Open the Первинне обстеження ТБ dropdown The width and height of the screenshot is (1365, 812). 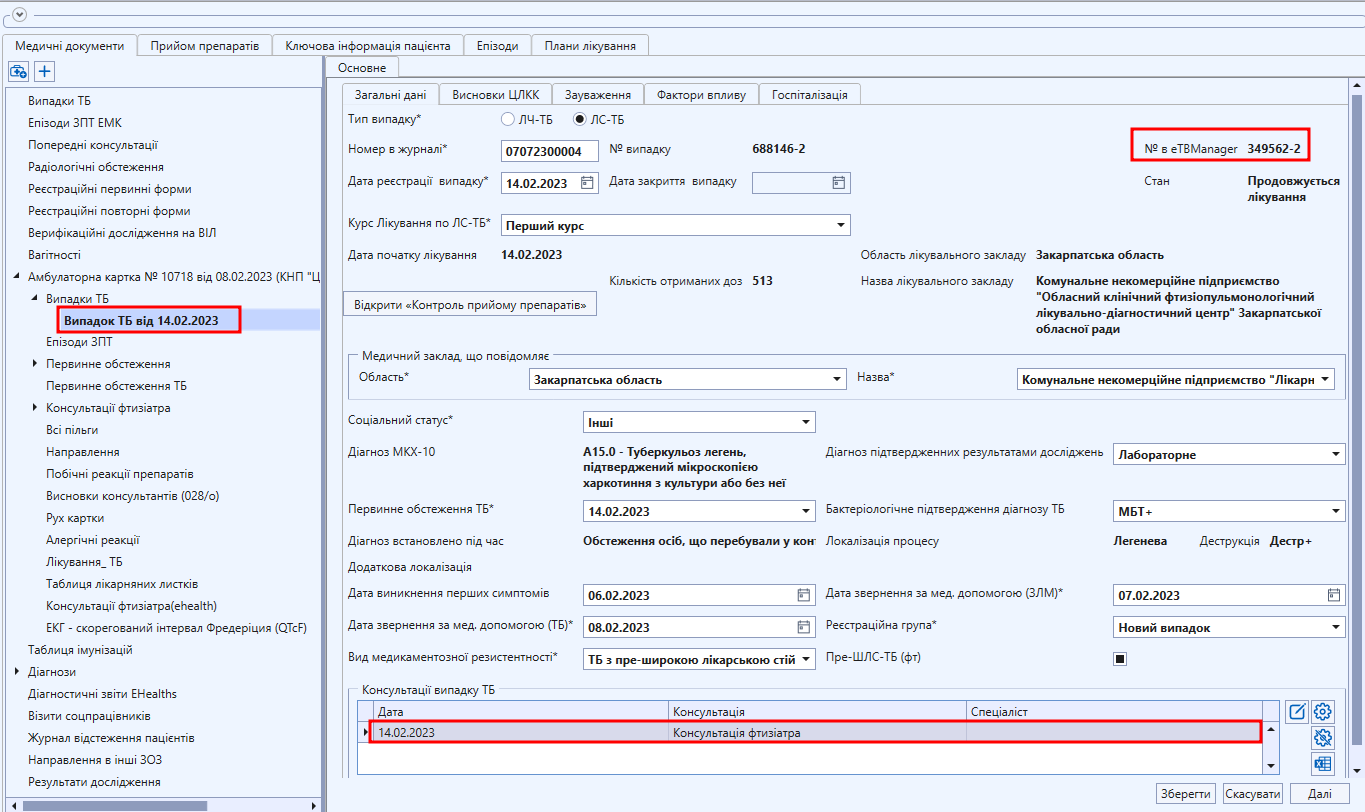pyautogui.click(x=806, y=512)
